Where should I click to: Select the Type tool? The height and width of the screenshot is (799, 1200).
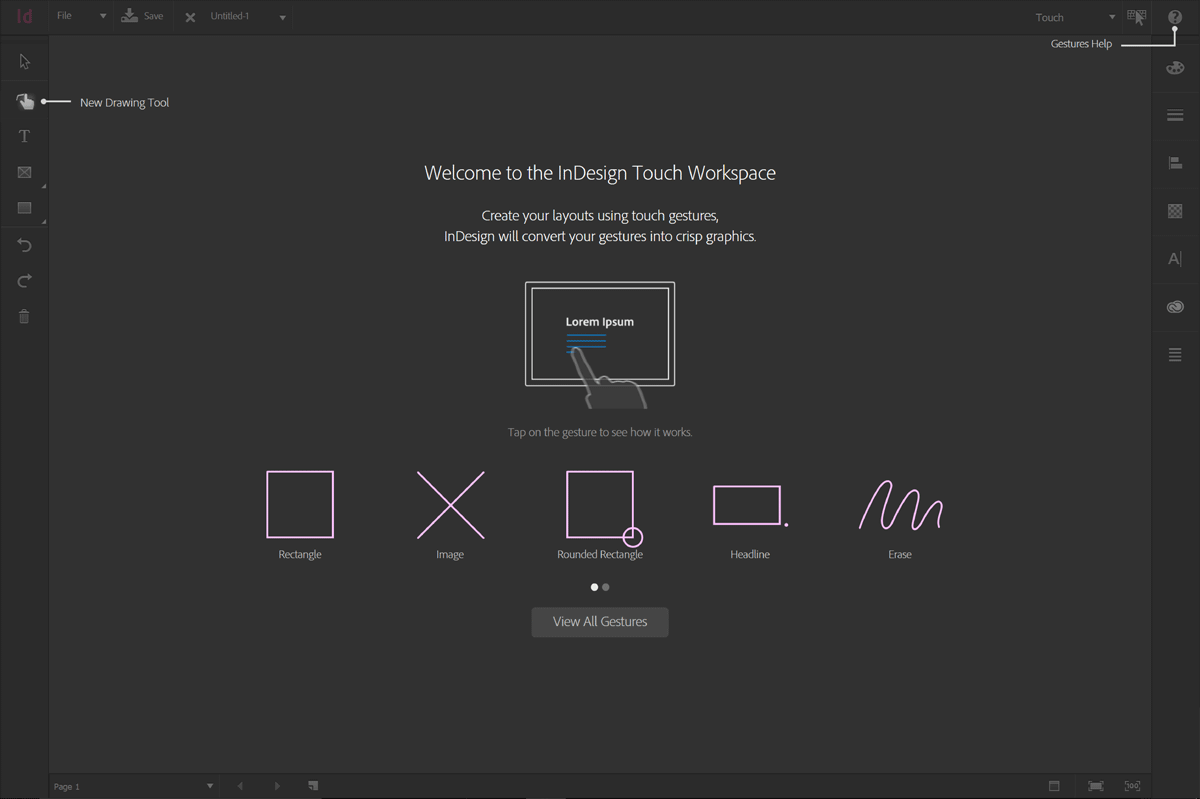pos(24,136)
